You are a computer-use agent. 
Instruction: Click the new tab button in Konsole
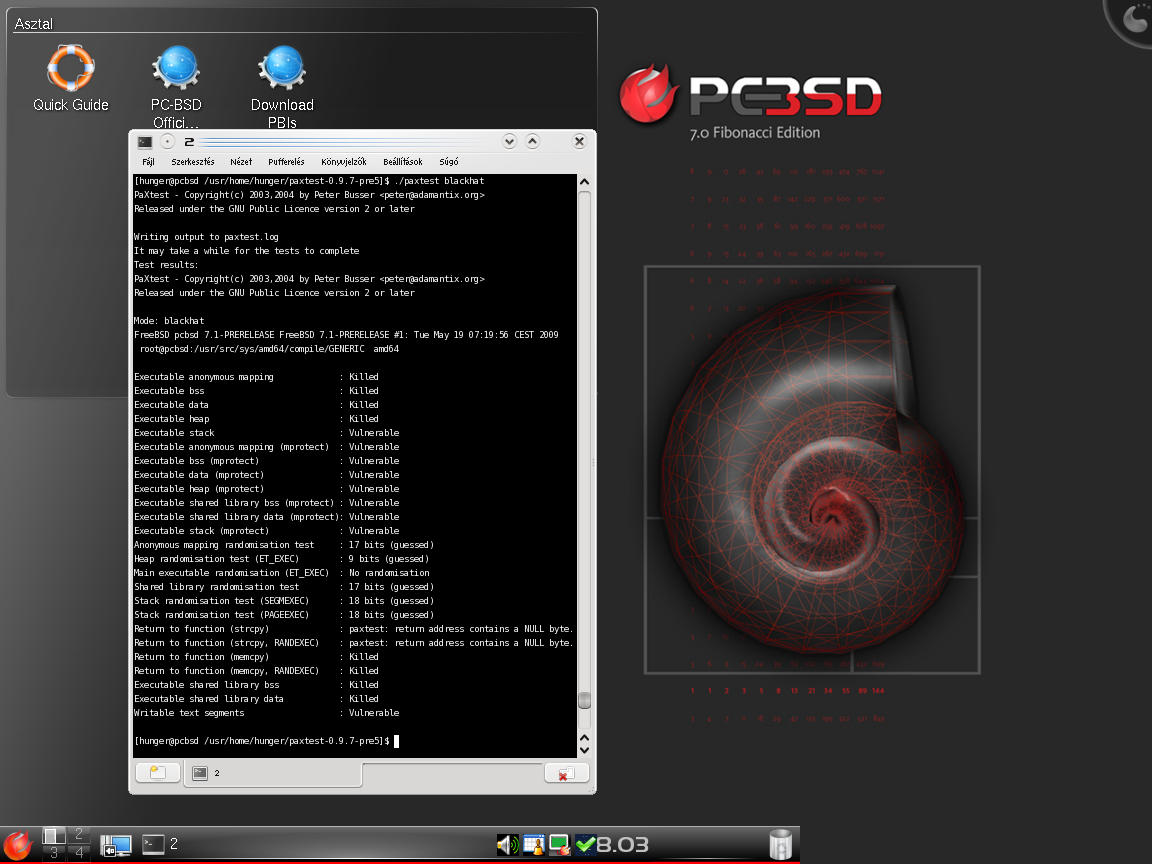(158, 773)
